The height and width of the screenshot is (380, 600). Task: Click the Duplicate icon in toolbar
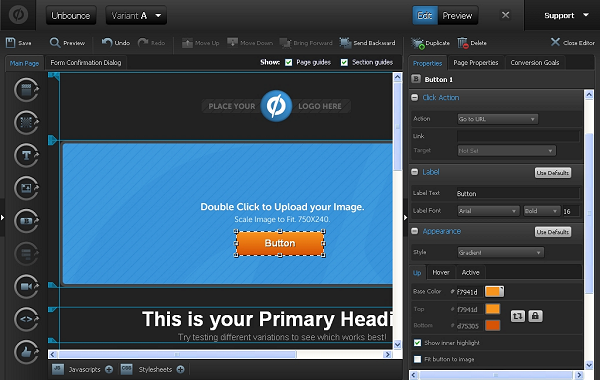pos(418,43)
